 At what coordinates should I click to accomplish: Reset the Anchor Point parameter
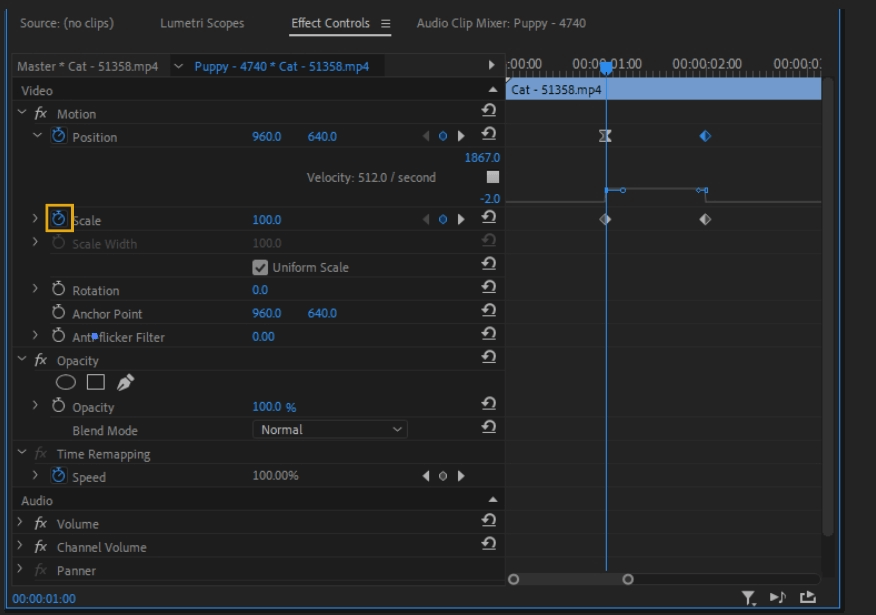click(x=489, y=313)
